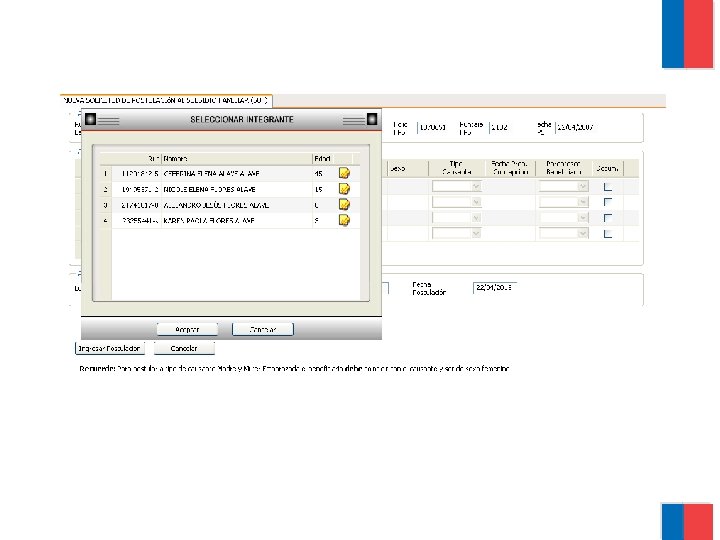Select row 'ALEJANDRO JESÚS FLORES ALAVE'
Screen dimensions: 720x540
click(x=230, y=205)
